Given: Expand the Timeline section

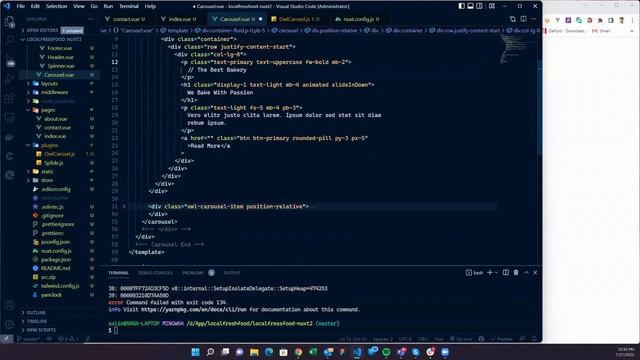Looking at the screenshot, I should coord(37,321).
